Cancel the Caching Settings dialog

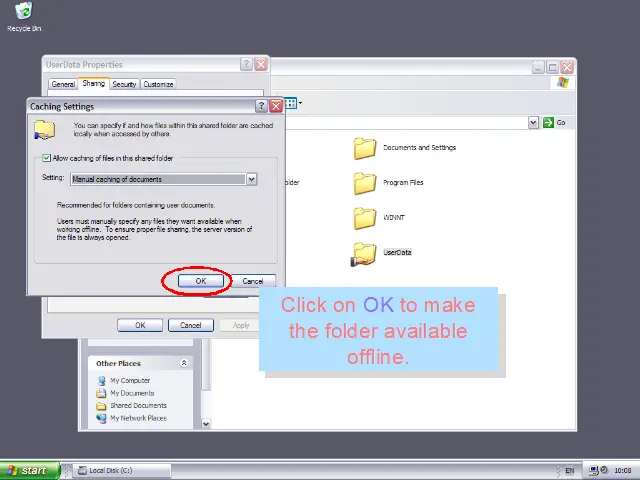coord(252,281)
